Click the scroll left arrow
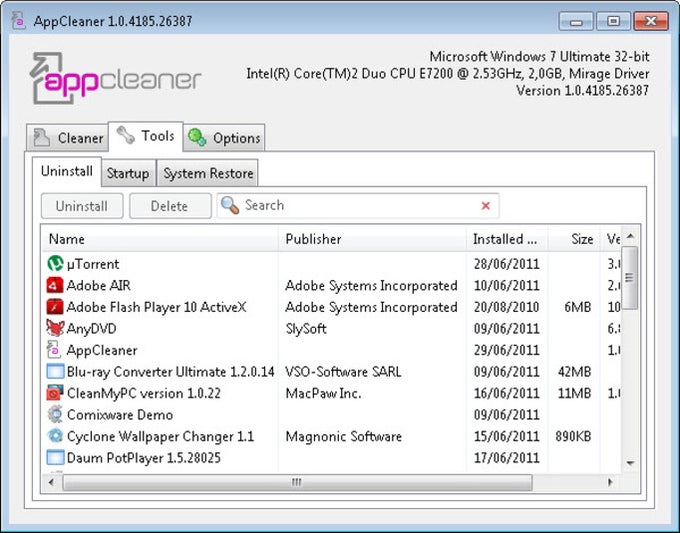 tap(52, 482)
